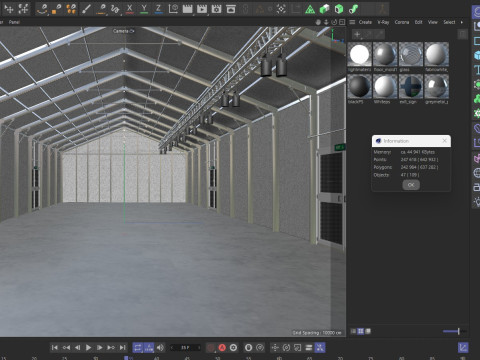
Task: Click the paint brush tool icon
Action: click(x=86, y=9)
